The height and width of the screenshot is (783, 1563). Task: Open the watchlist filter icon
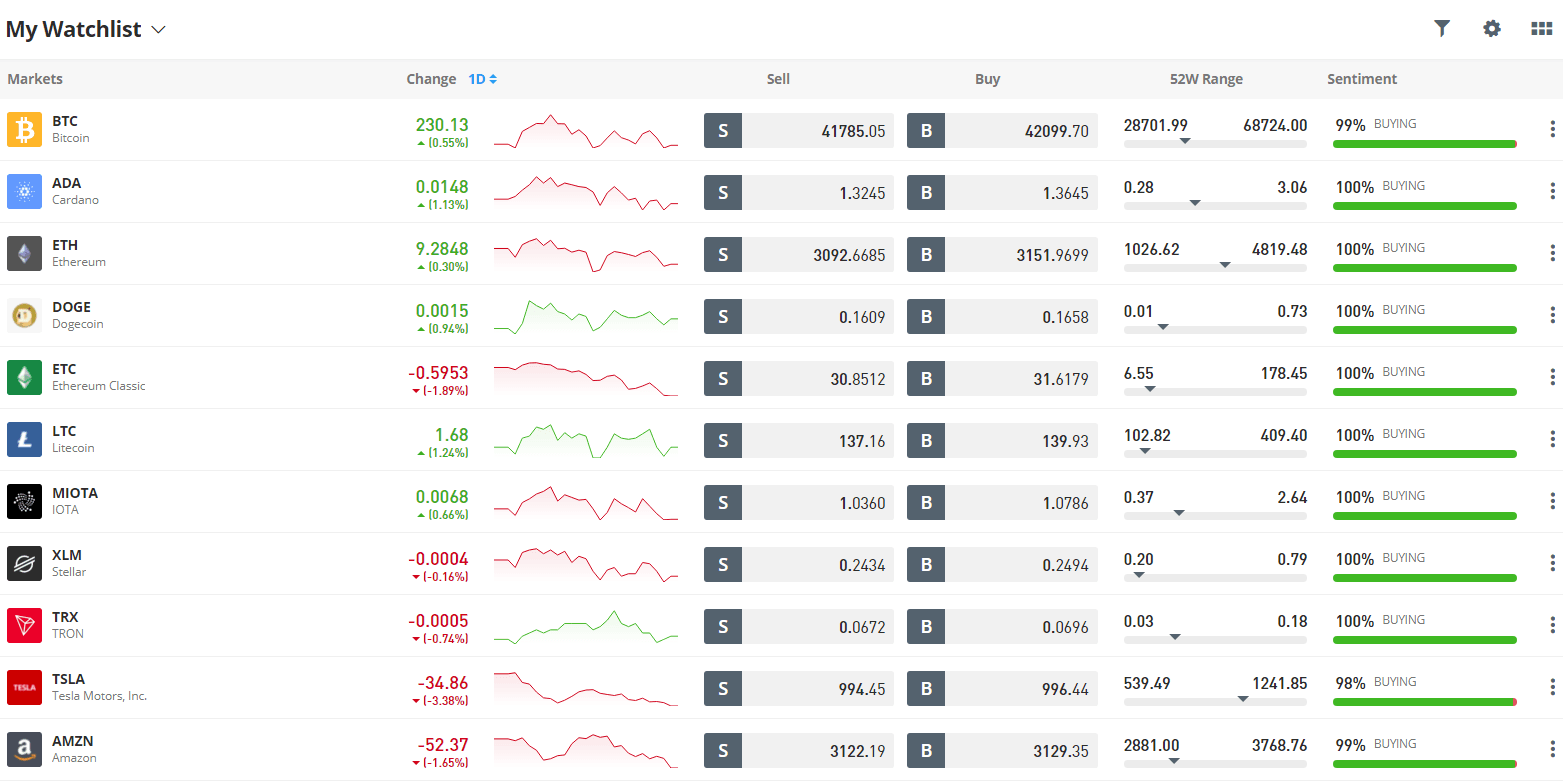click(1441, 29)
